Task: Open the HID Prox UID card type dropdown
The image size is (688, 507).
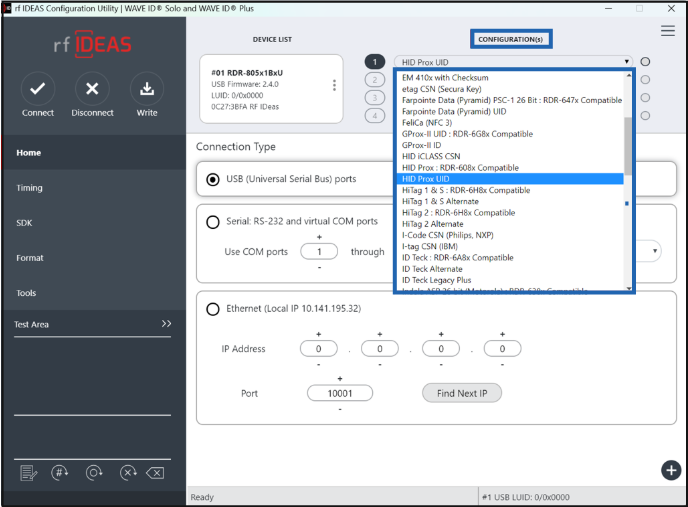Action: click(513, 62)
